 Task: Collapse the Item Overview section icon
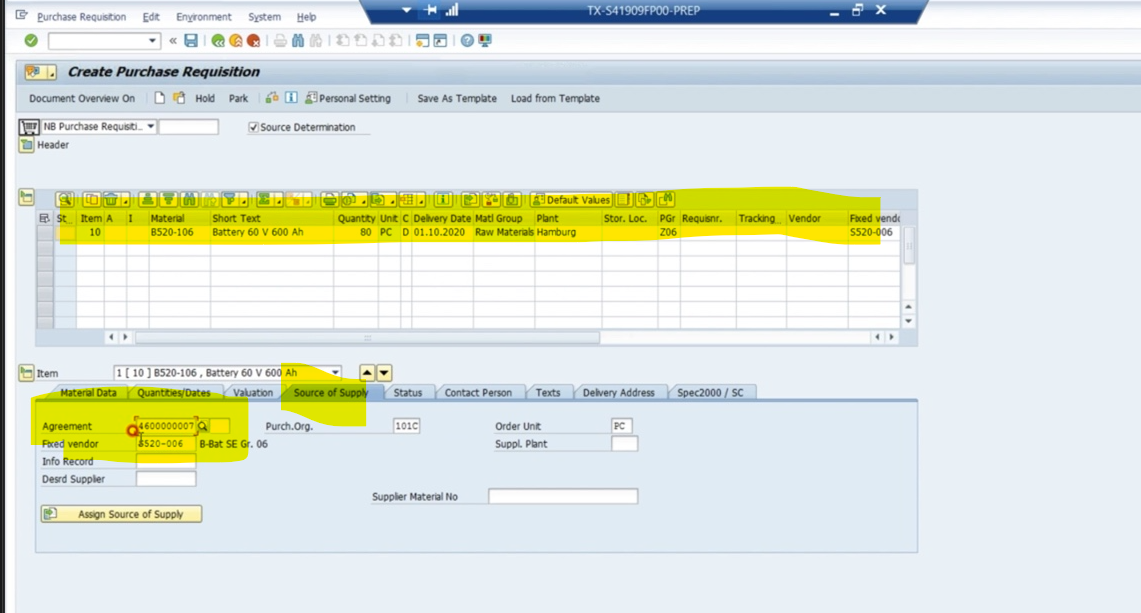pos(27,197)
